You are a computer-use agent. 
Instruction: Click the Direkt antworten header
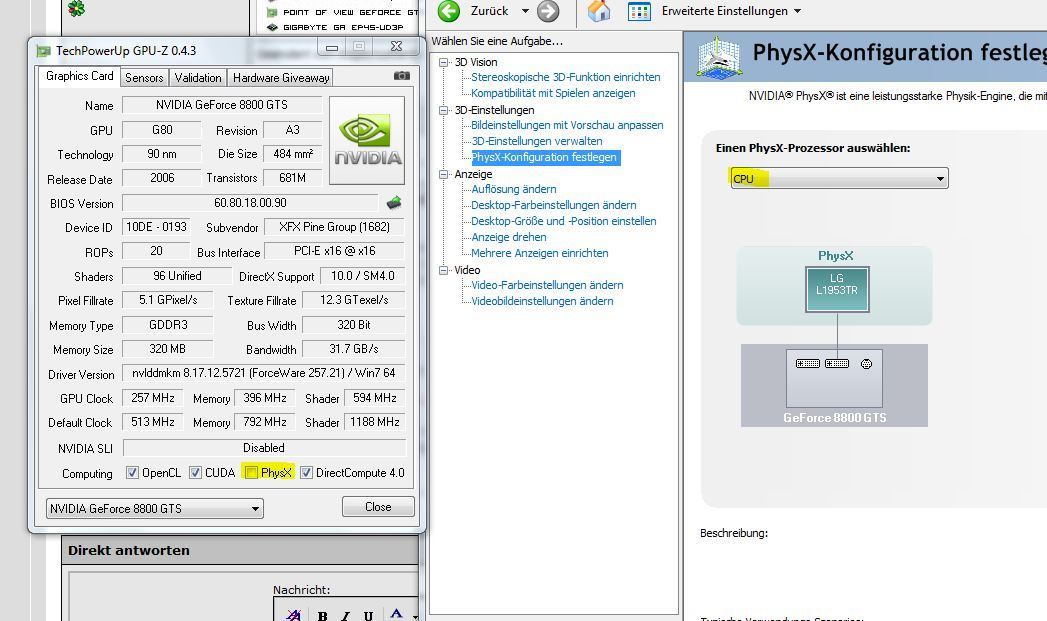[129, 550]
